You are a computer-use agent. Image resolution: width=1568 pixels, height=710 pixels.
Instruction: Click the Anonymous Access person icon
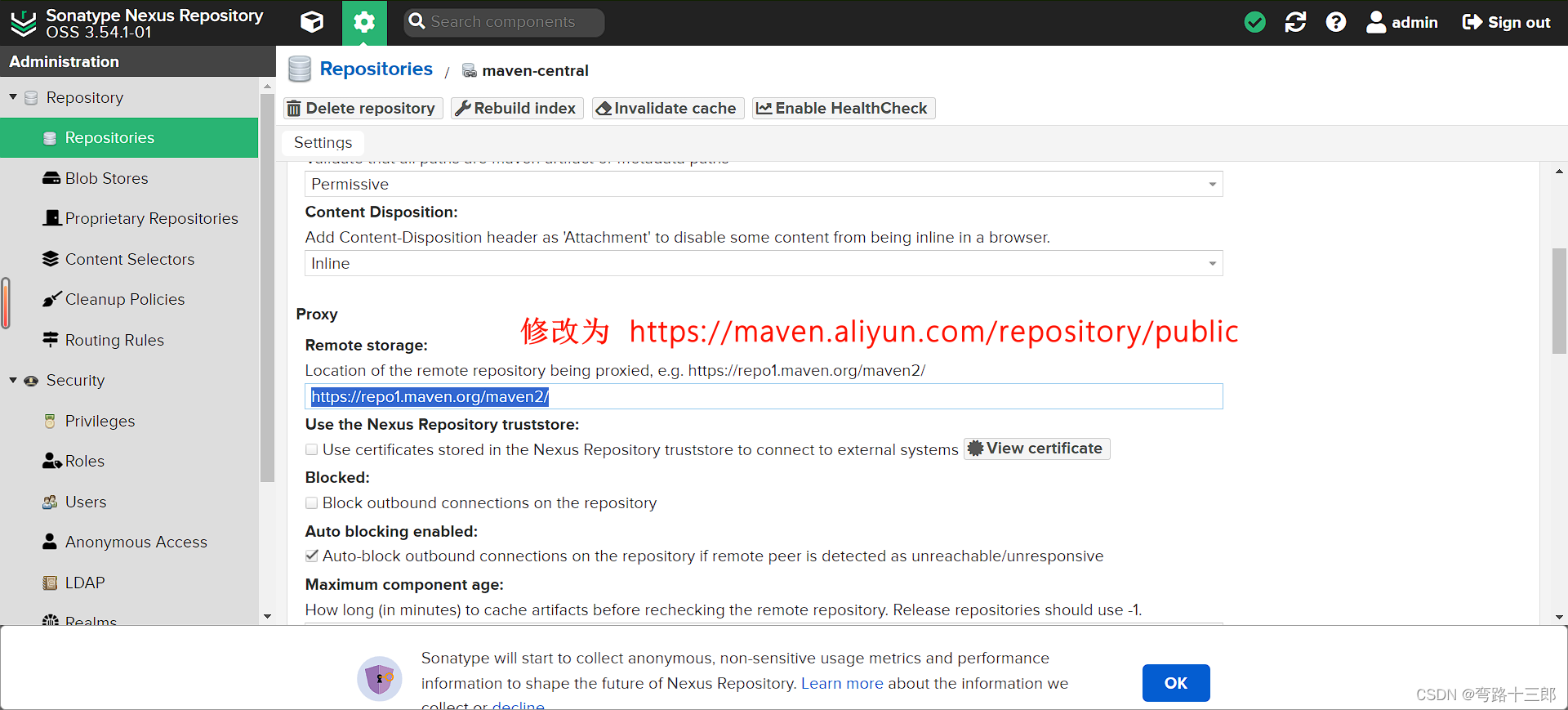[x=50, y=542]
